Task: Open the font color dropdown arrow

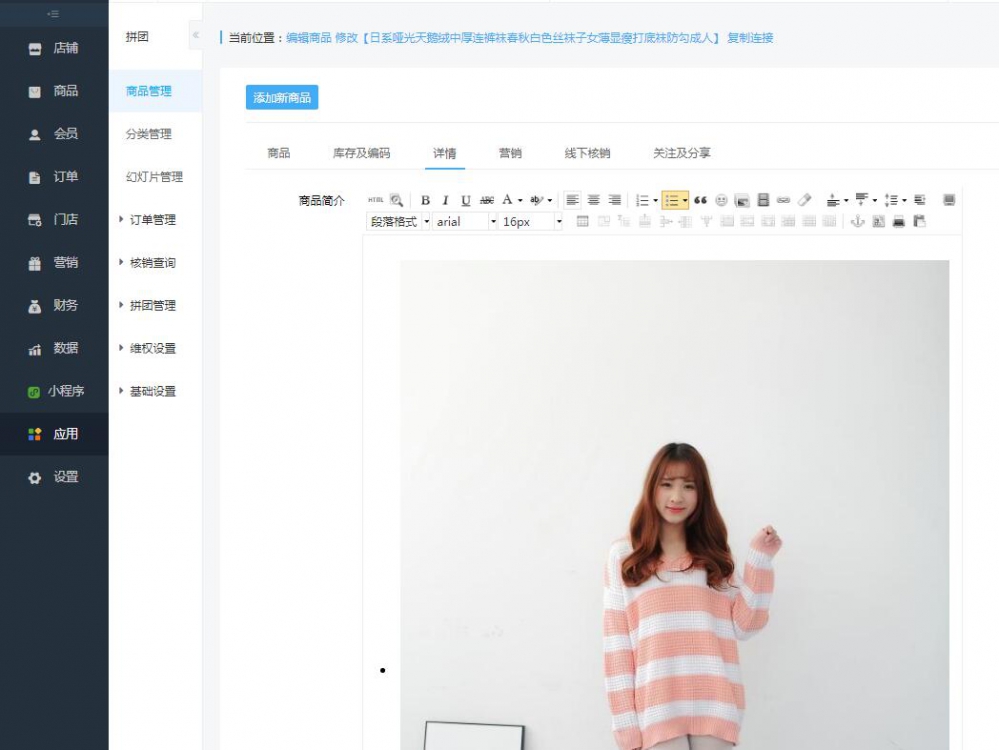Action: click(520, 200)
